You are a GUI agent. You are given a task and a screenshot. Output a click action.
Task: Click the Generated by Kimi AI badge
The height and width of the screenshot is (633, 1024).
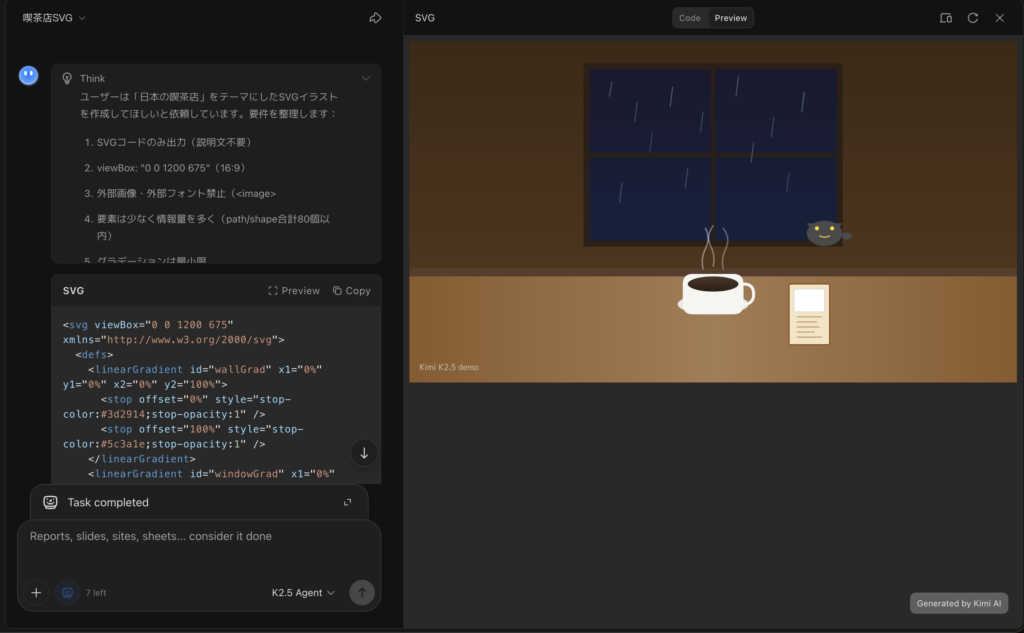click(959, 603)
